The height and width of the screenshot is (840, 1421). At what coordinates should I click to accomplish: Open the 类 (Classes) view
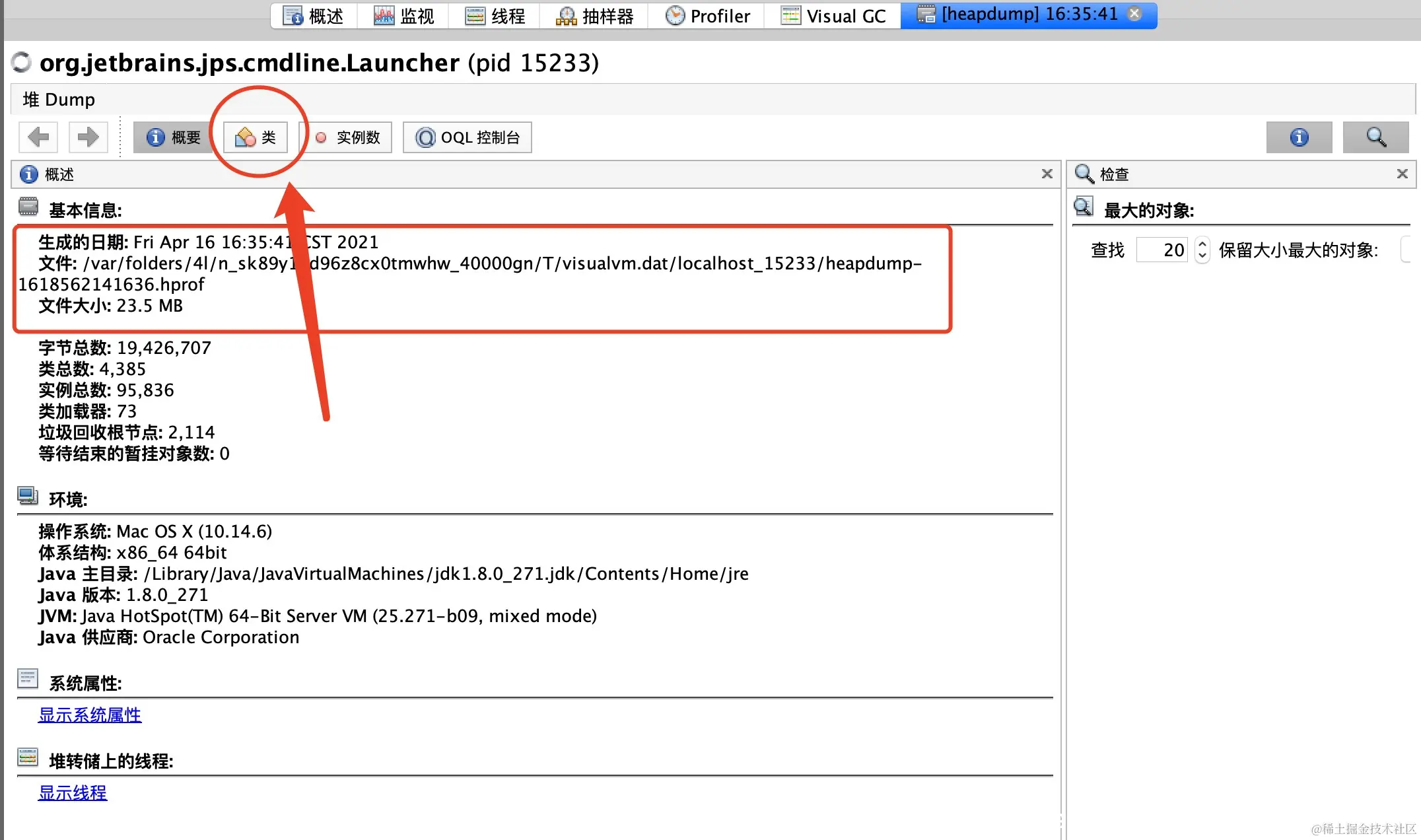(x=256, y=137)
